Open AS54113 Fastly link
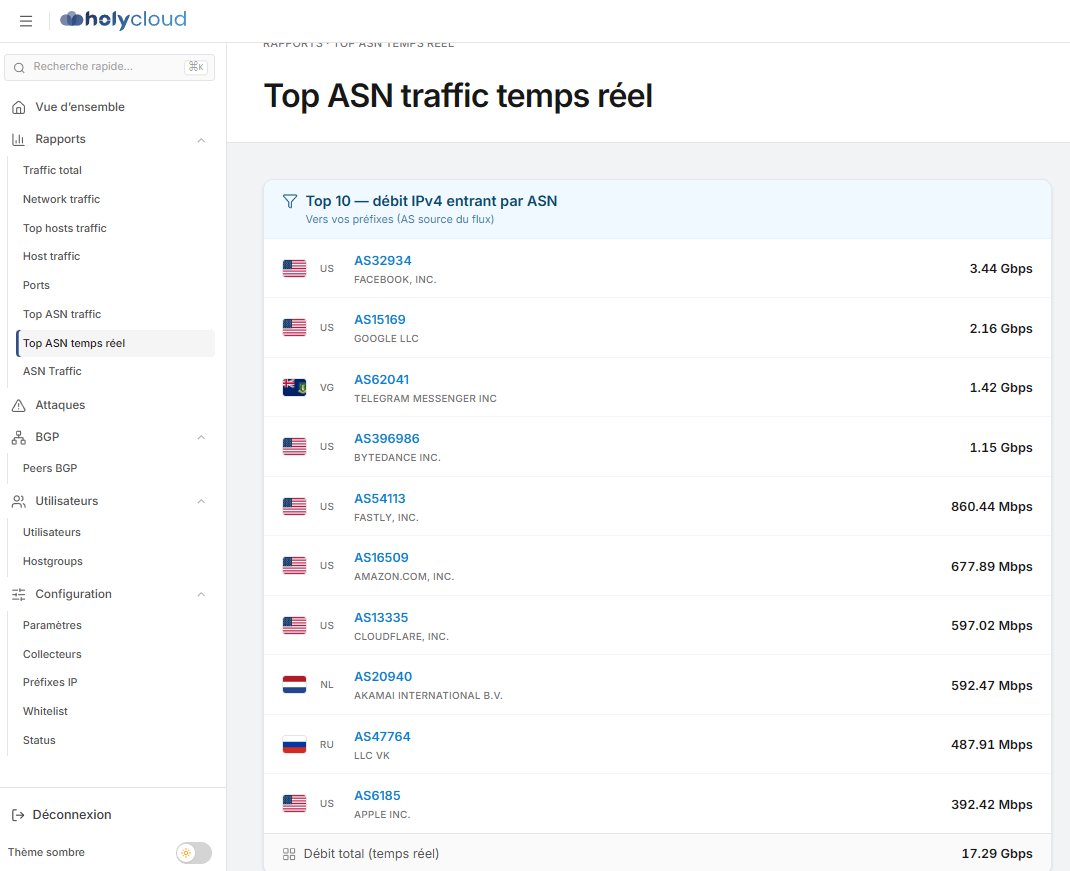Viewport: 1070px width, 871px height. [x=380, y=499]
